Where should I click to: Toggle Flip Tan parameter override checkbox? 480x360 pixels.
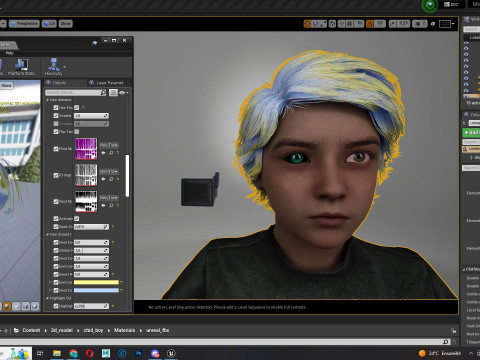(x=56, y=132)
